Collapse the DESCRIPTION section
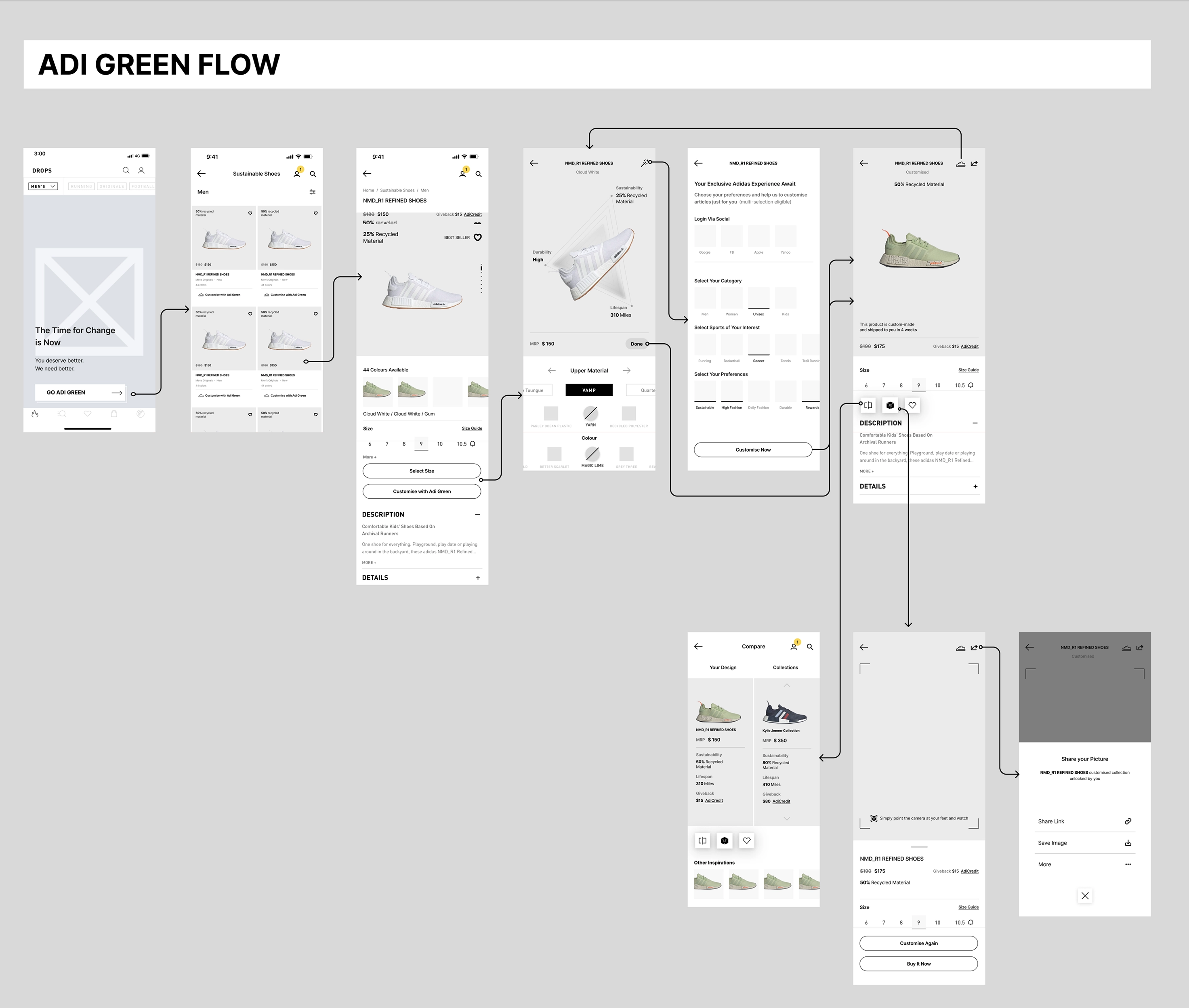This screenshot has height=1008, width=1189. (x=478, y=514)
